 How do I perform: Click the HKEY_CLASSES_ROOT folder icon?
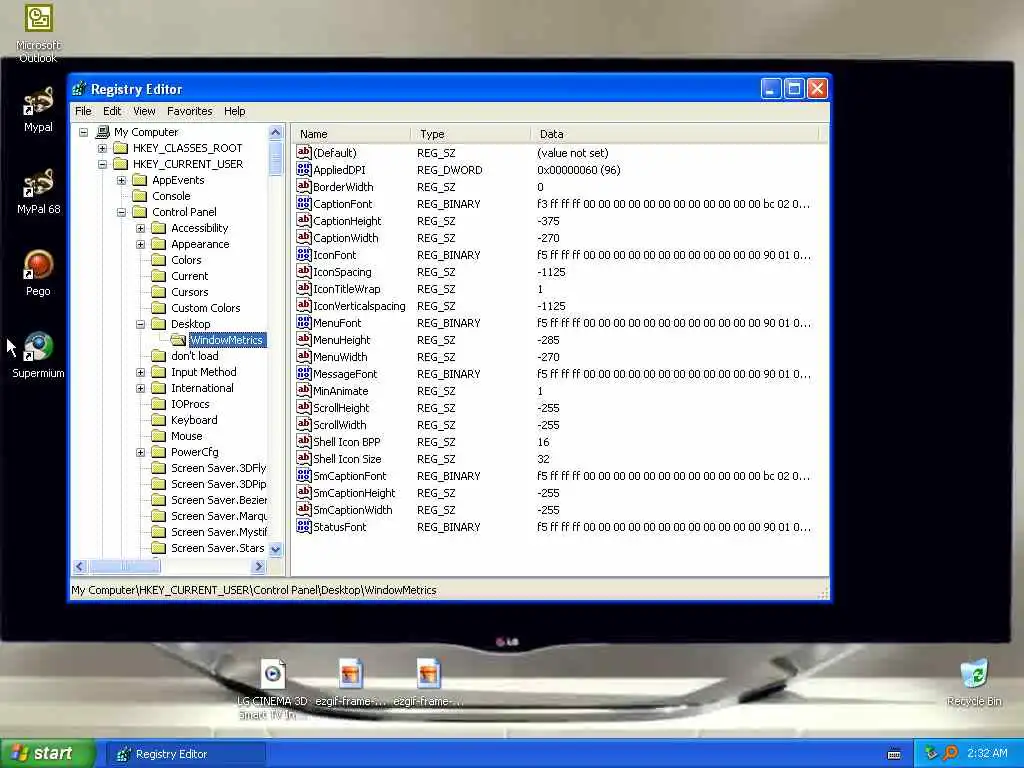click(x=121, y=148)
